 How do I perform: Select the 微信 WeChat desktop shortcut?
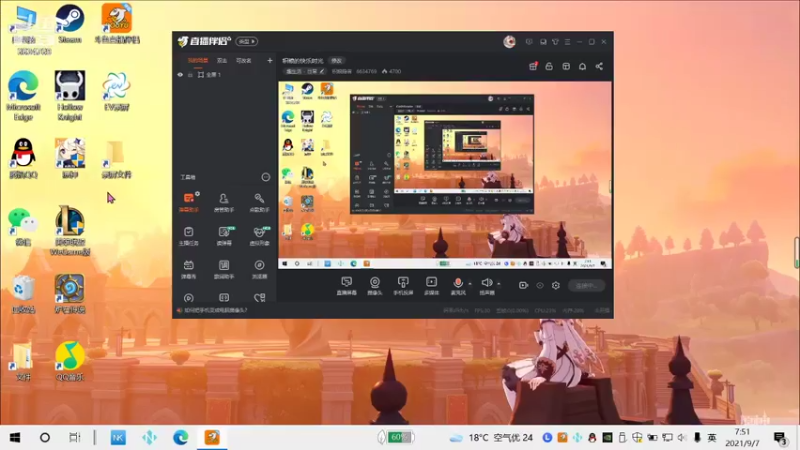pyautogui.click(x=23, y=228)
